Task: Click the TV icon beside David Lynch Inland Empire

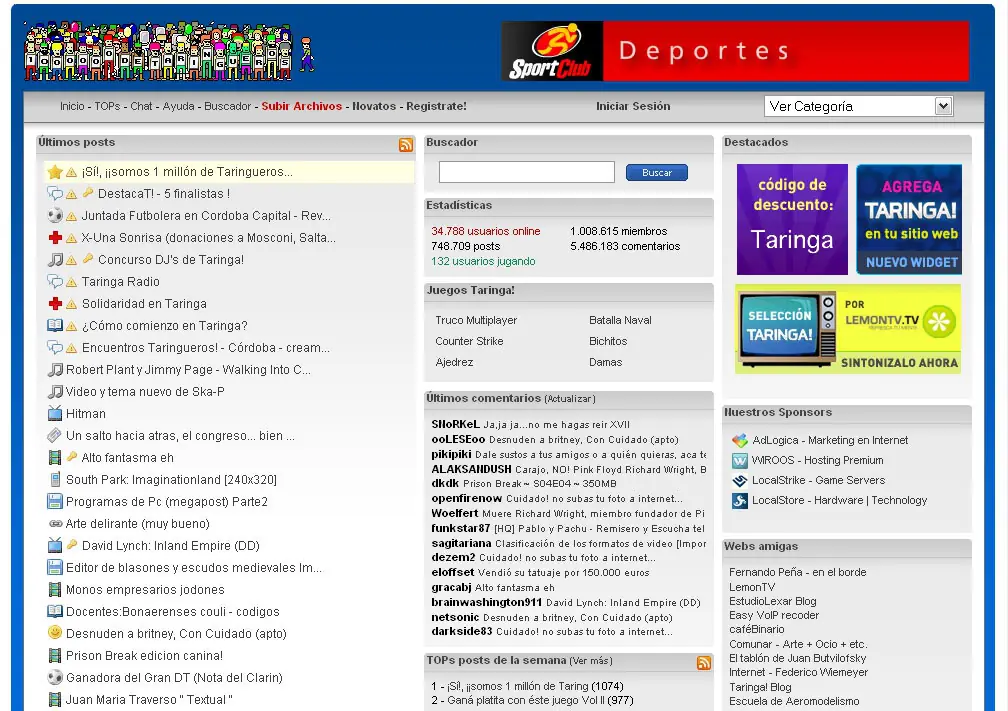Action: [x=55, y=545]
